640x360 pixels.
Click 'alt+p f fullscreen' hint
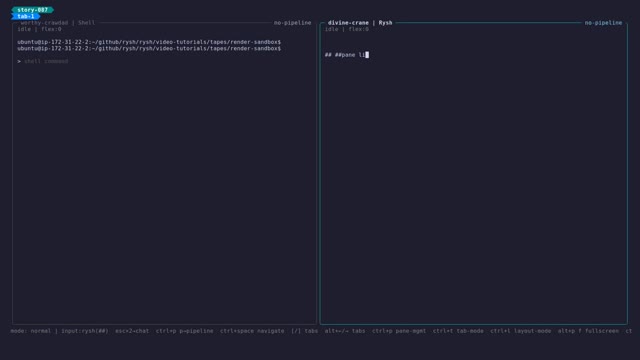pyautogui.click(x=588, y=331)
